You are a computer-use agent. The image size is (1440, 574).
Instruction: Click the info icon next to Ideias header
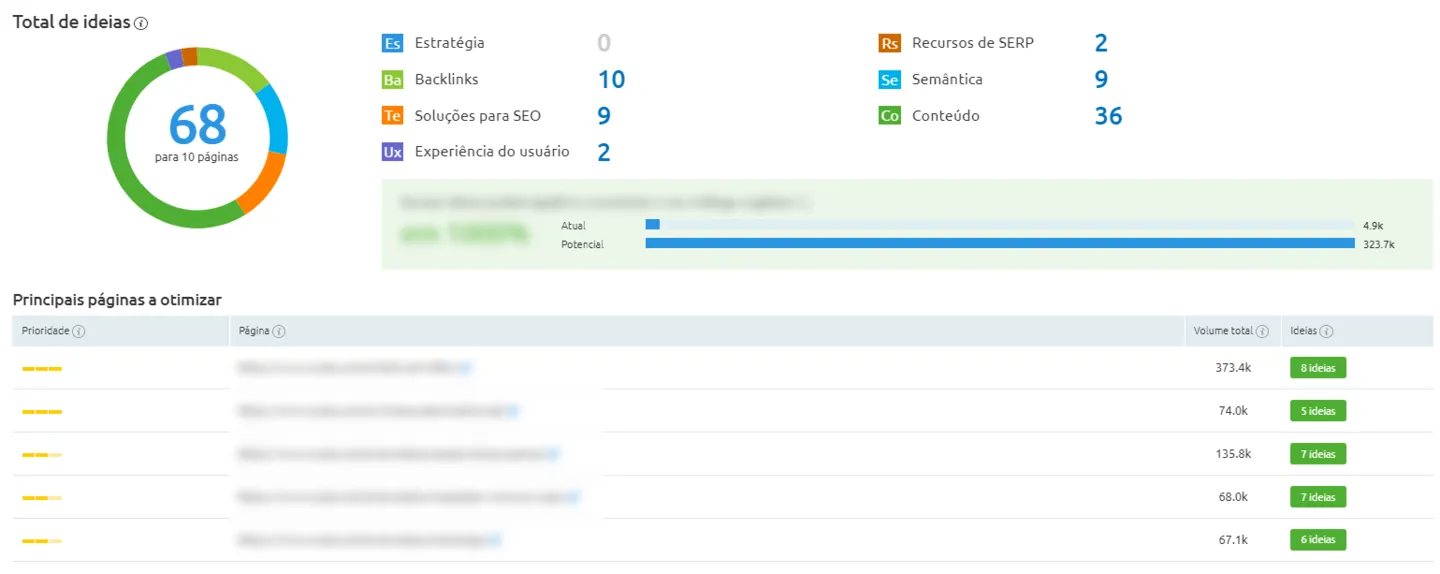(1327, 331)
